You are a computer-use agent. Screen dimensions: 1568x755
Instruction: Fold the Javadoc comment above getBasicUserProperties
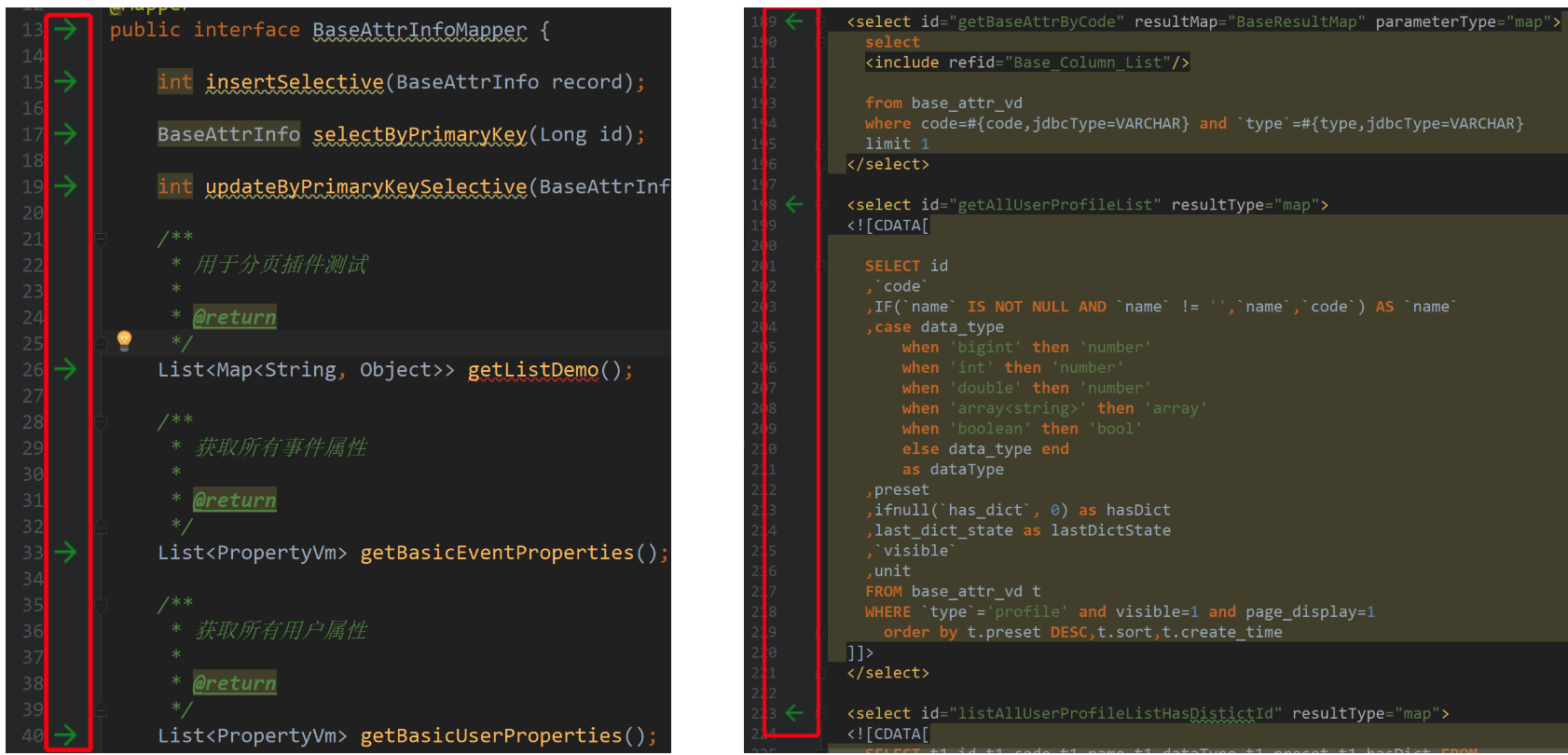(x=101, y=605)
